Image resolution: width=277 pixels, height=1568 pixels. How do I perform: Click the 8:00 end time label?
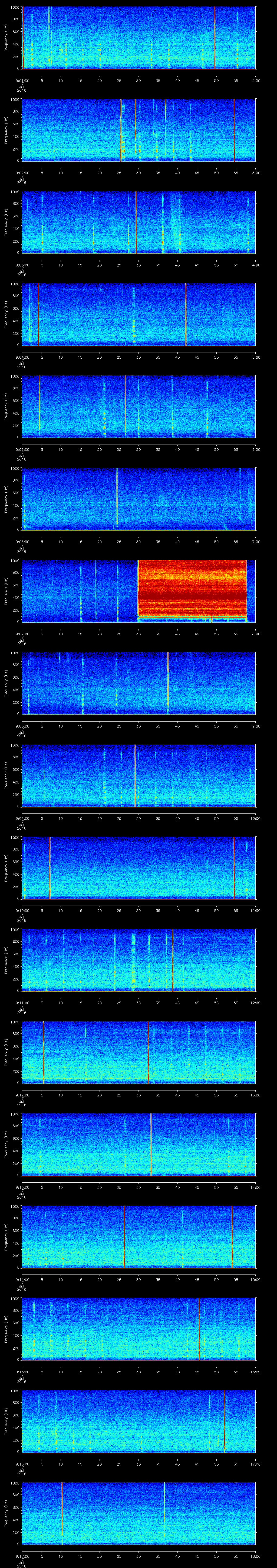click(x=256, y=634)
